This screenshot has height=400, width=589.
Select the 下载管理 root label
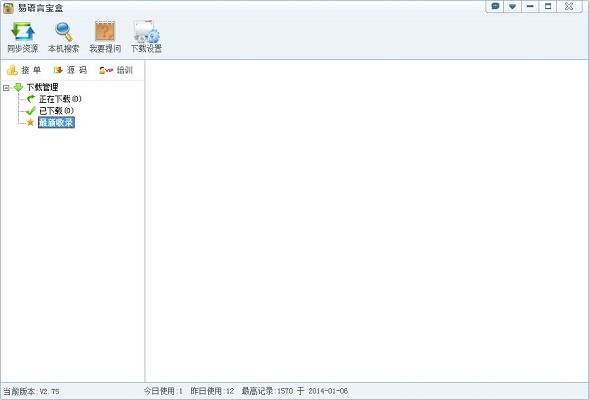point(42,88)
